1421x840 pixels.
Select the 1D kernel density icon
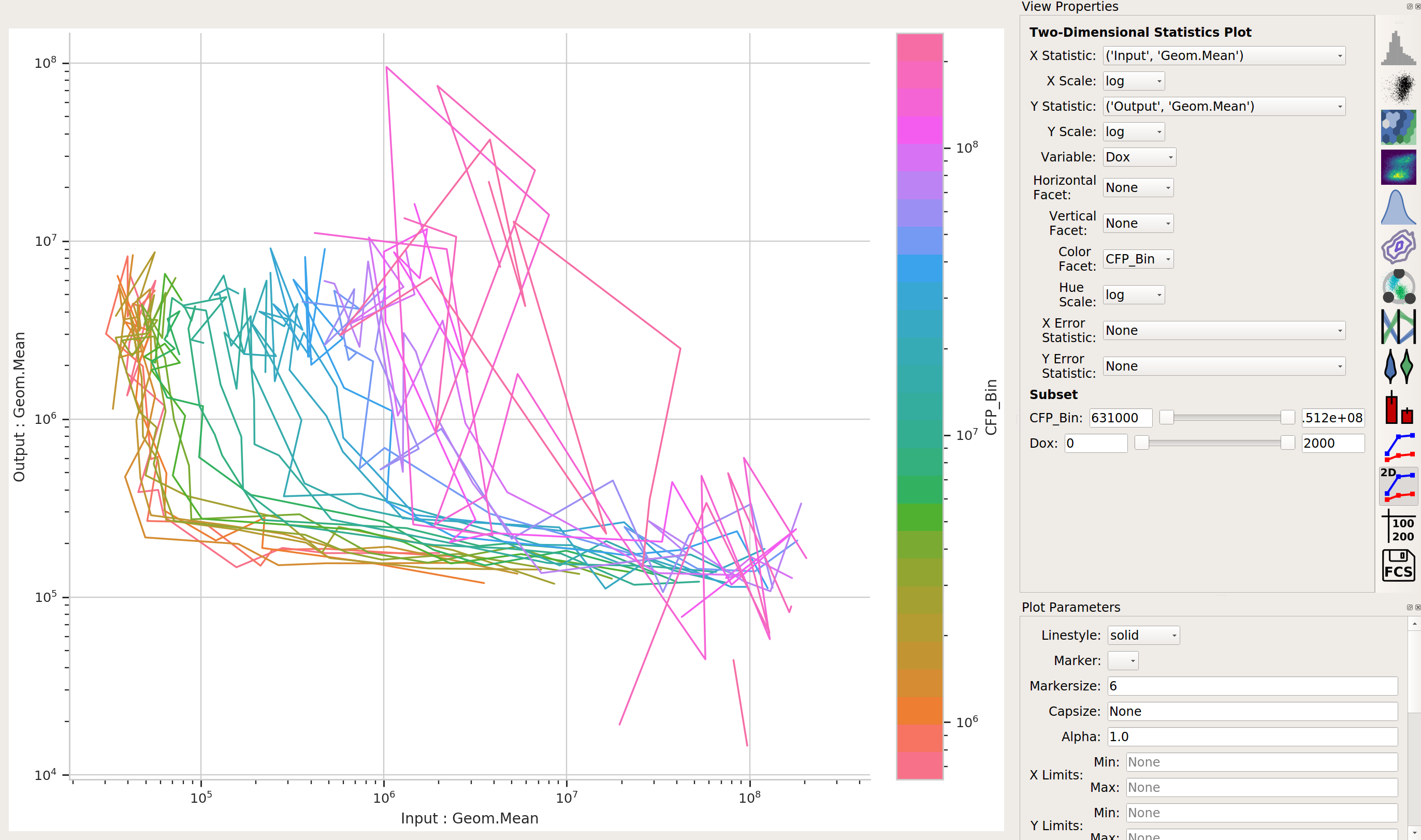click(x=1398, y=207)
